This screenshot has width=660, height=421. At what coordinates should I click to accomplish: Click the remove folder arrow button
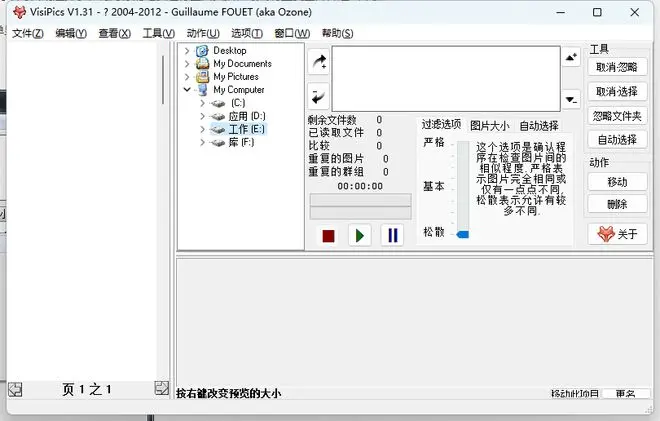318,96
